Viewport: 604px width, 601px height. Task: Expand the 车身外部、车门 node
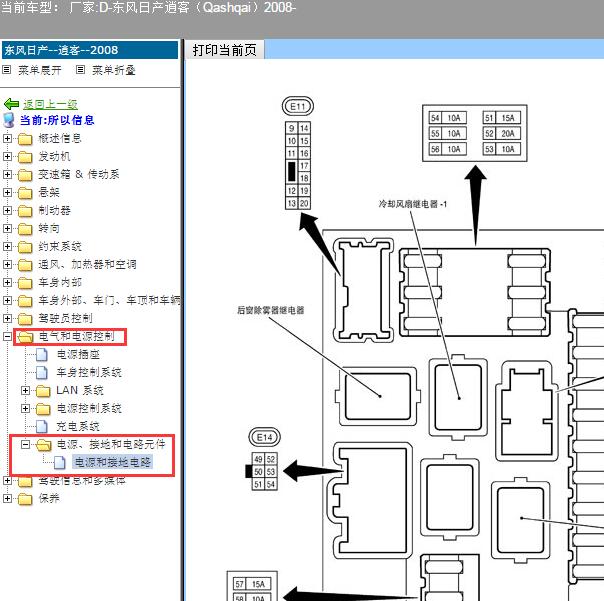click(x=7, y=300)
